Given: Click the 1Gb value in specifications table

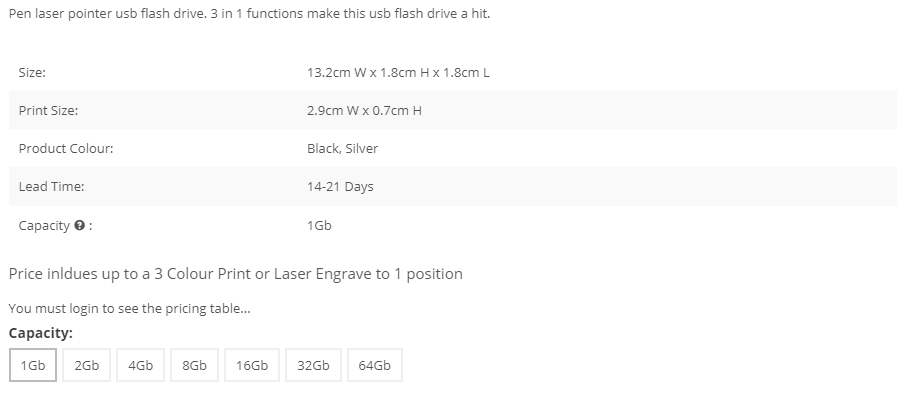Looking at the screenshot, I should click(319, 225).
